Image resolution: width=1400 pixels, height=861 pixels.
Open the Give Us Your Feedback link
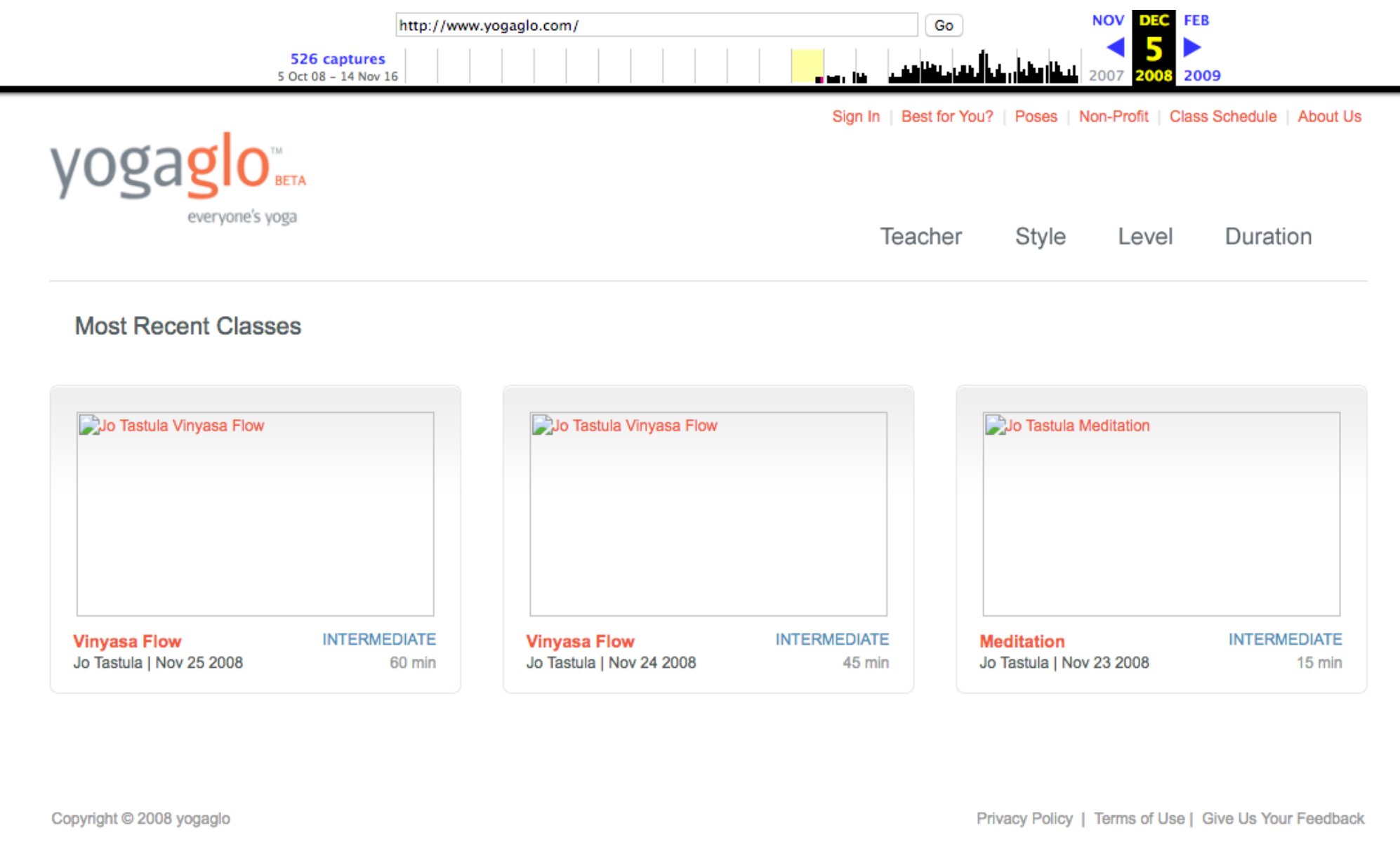[1283, 818]
